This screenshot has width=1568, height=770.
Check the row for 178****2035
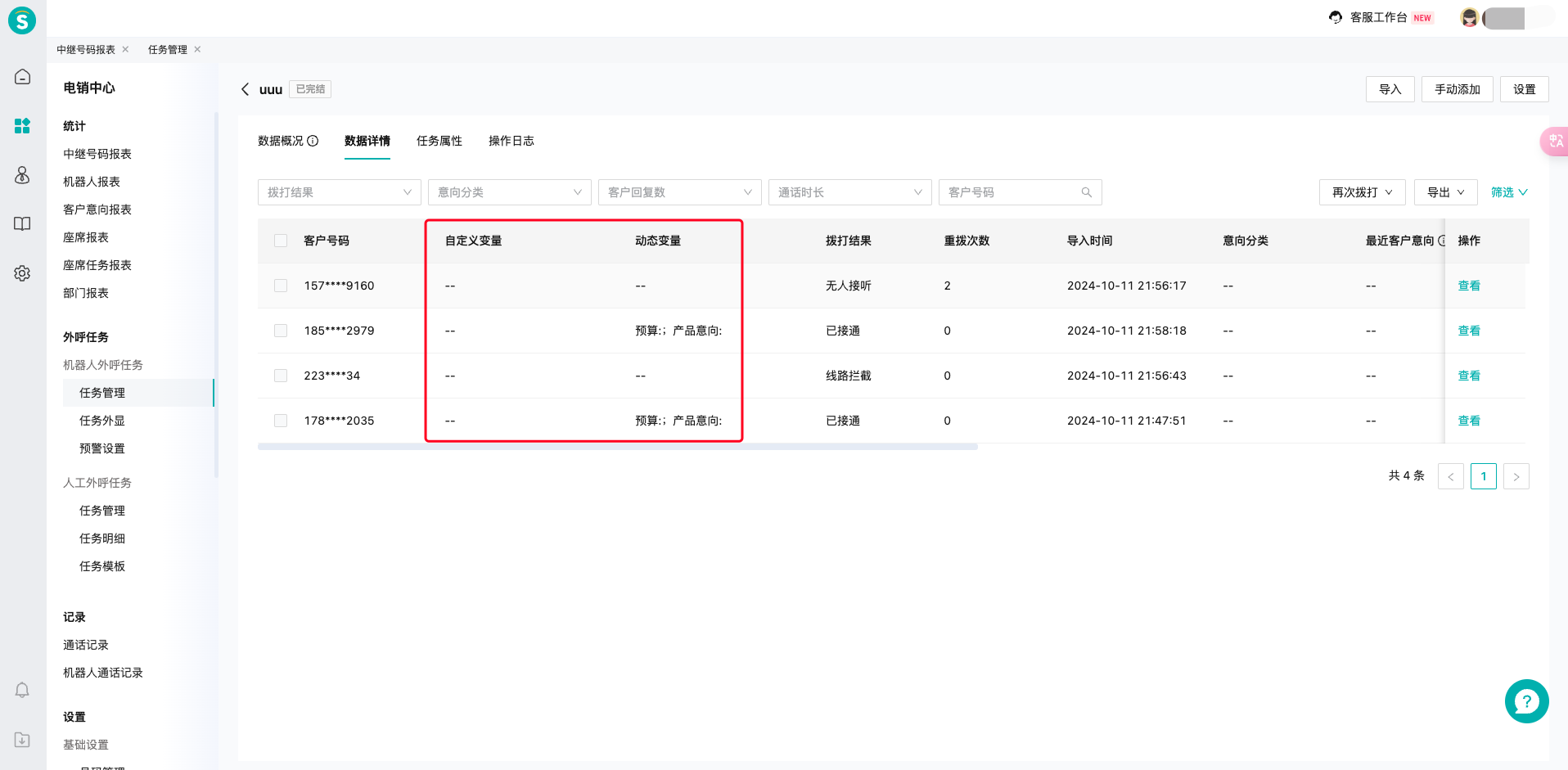(x=281, y=421)
